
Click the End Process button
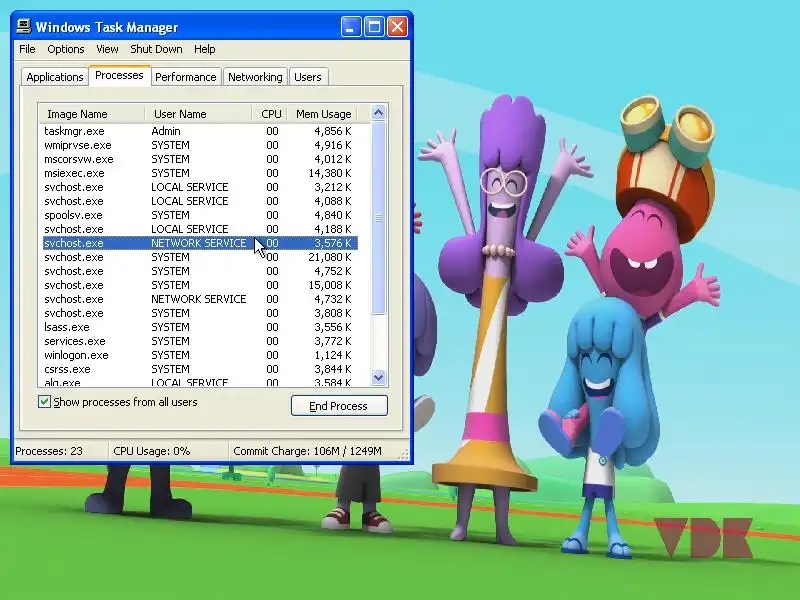point(339,406)
